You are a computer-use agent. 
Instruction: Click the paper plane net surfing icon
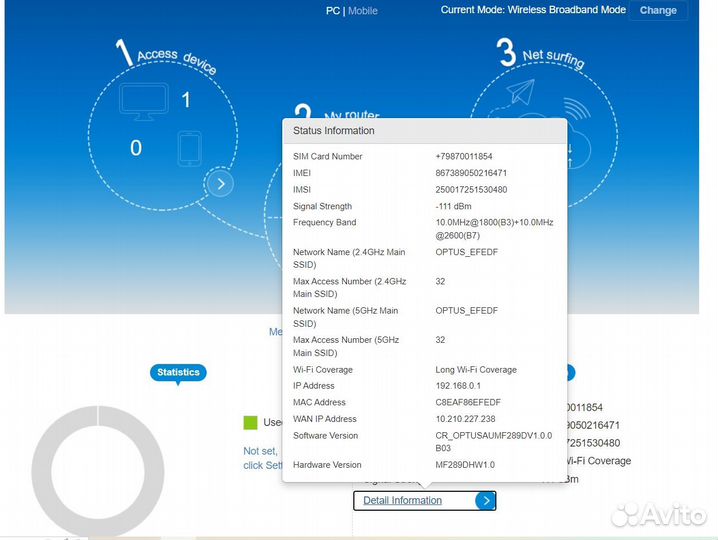[x=521, y=92]
